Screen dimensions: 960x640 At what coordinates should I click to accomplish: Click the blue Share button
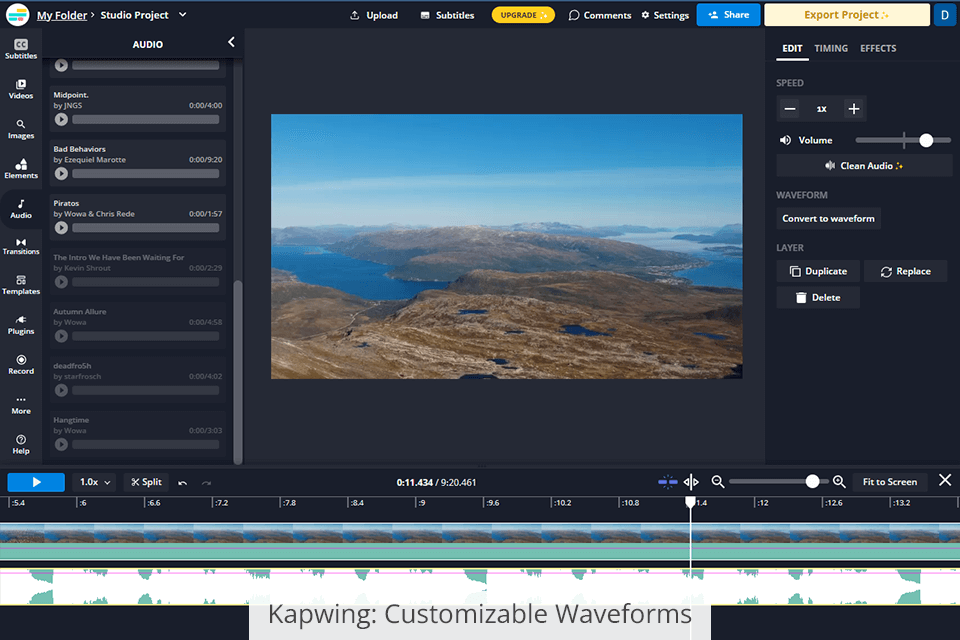pyautogui.click(x=728, y=15)
